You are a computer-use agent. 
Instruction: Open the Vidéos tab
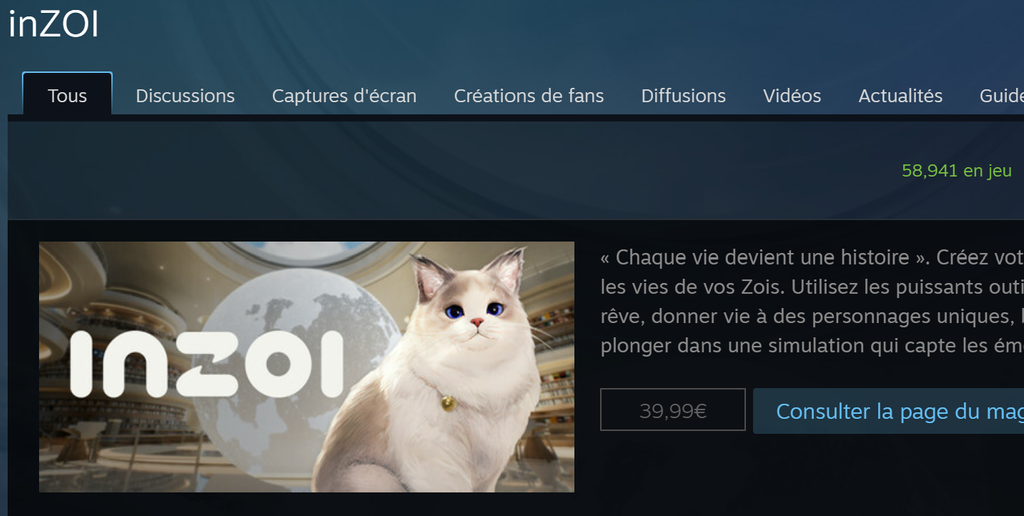coord(792,95)
